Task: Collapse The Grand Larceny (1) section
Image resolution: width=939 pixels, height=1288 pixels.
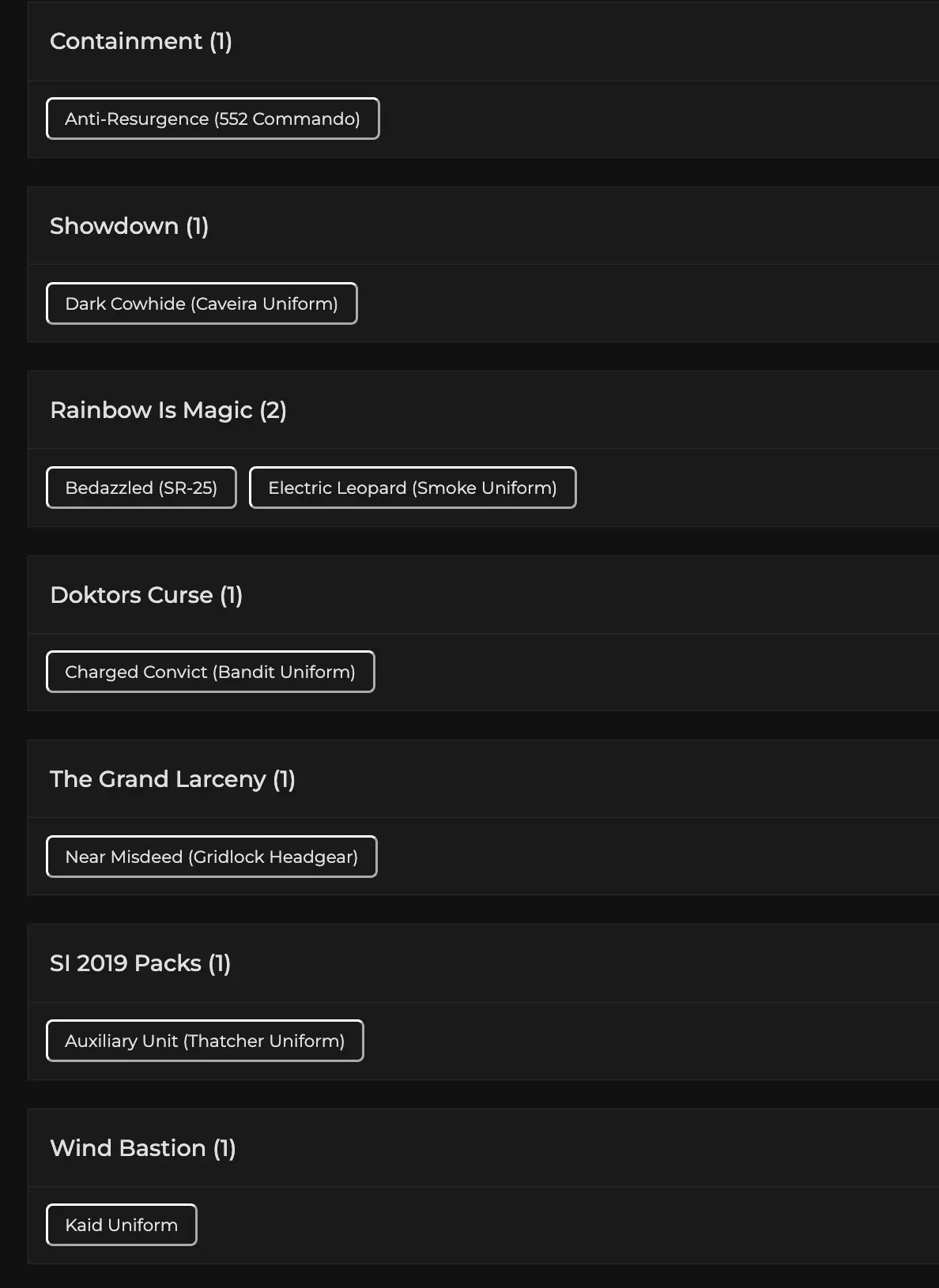Action: click(172, 779)
